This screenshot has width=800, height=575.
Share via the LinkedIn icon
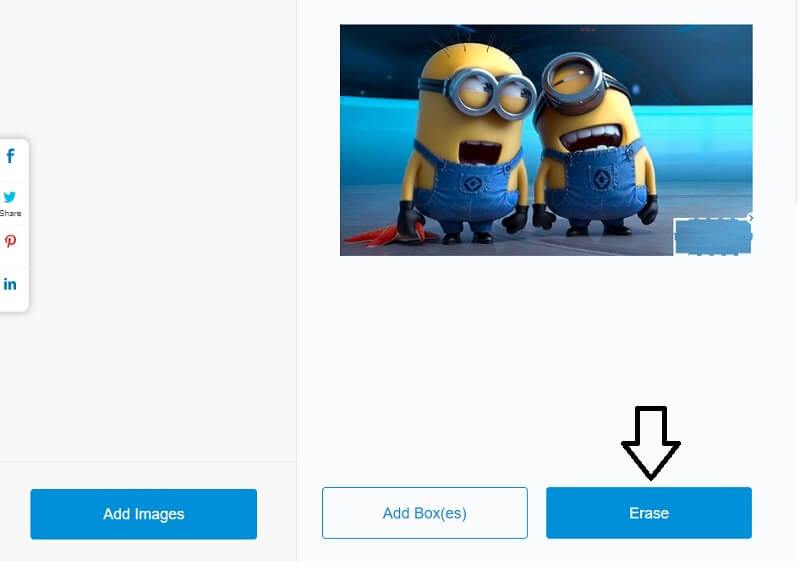click(x=10, y=284)
